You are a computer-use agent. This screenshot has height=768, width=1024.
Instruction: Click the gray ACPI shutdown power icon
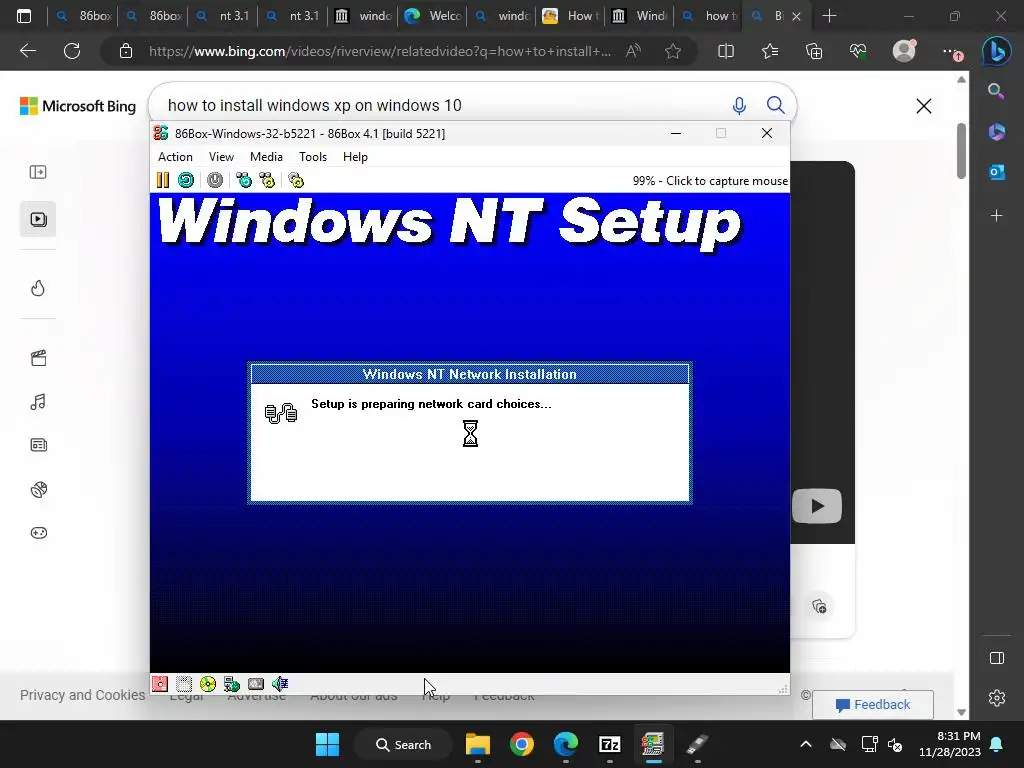[x=215, y=180]
